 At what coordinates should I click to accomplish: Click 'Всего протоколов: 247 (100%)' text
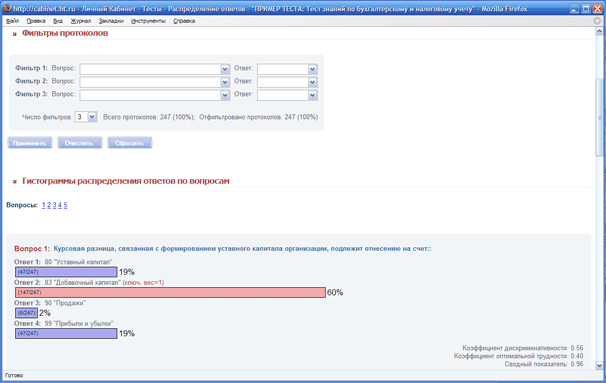[x=149, y=117]
